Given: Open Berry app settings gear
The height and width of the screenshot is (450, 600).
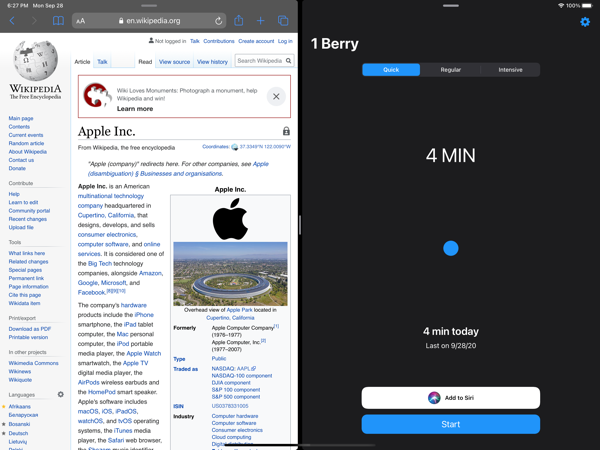Looking at the screenshot, I should pos(585,22).
